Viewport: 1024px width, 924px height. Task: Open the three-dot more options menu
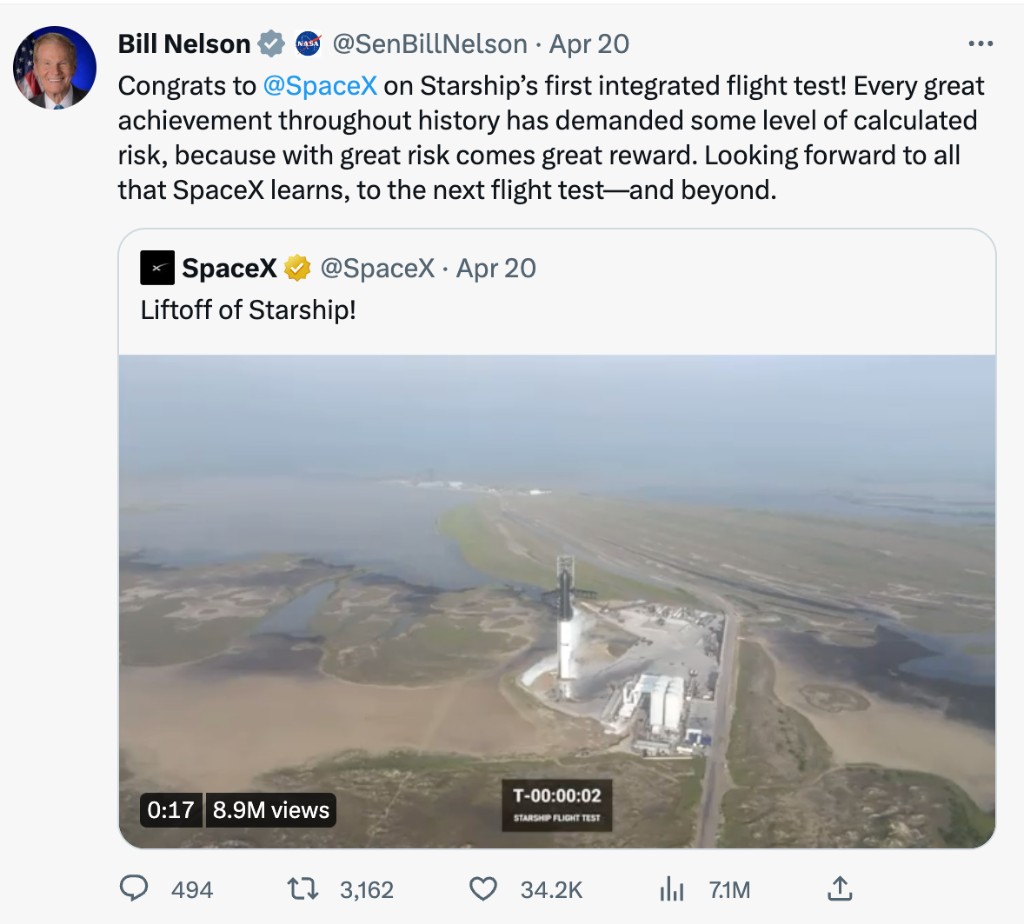click(981, 44)
